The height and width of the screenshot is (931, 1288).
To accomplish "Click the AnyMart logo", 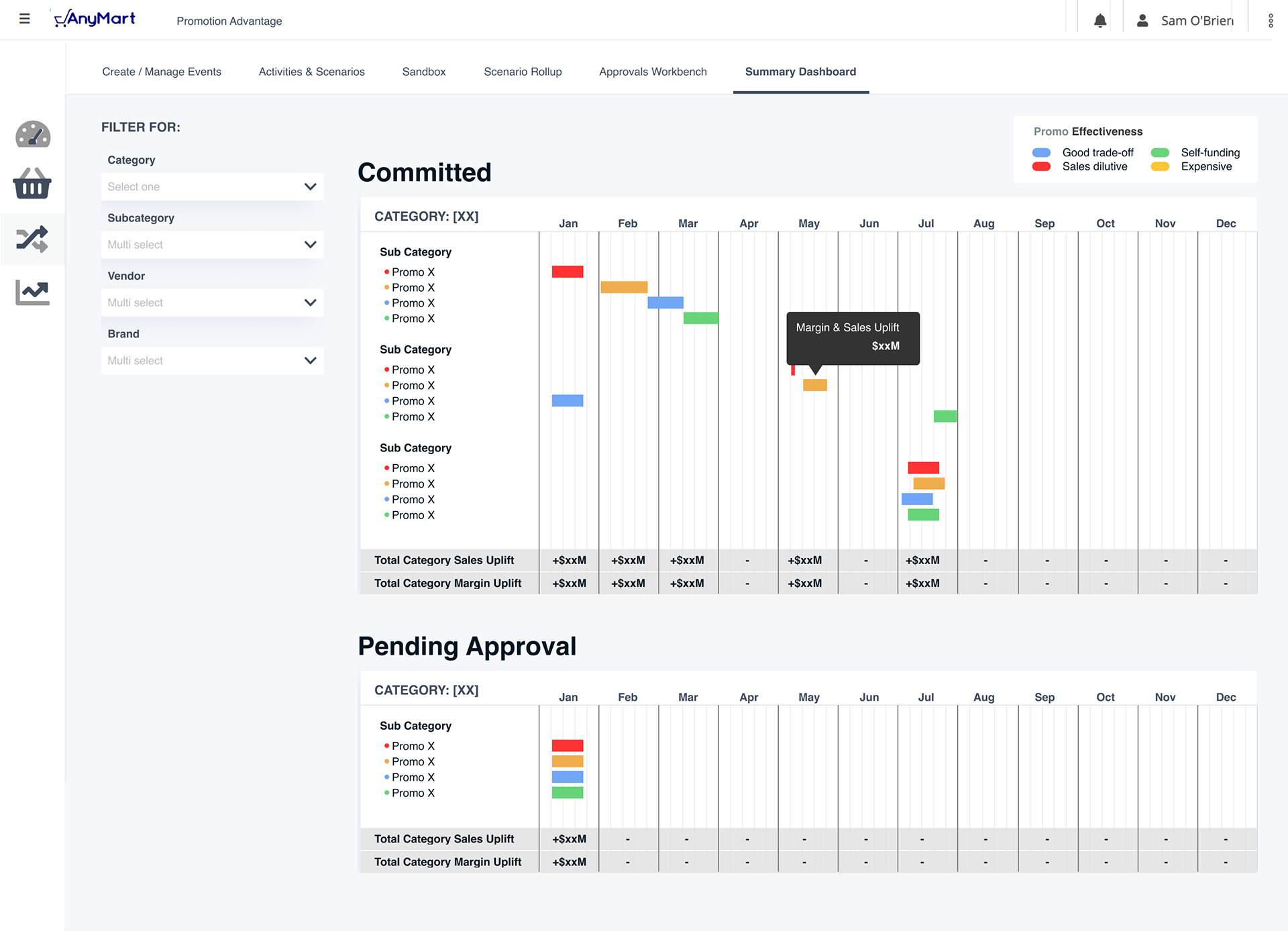I will pos(95,19).
